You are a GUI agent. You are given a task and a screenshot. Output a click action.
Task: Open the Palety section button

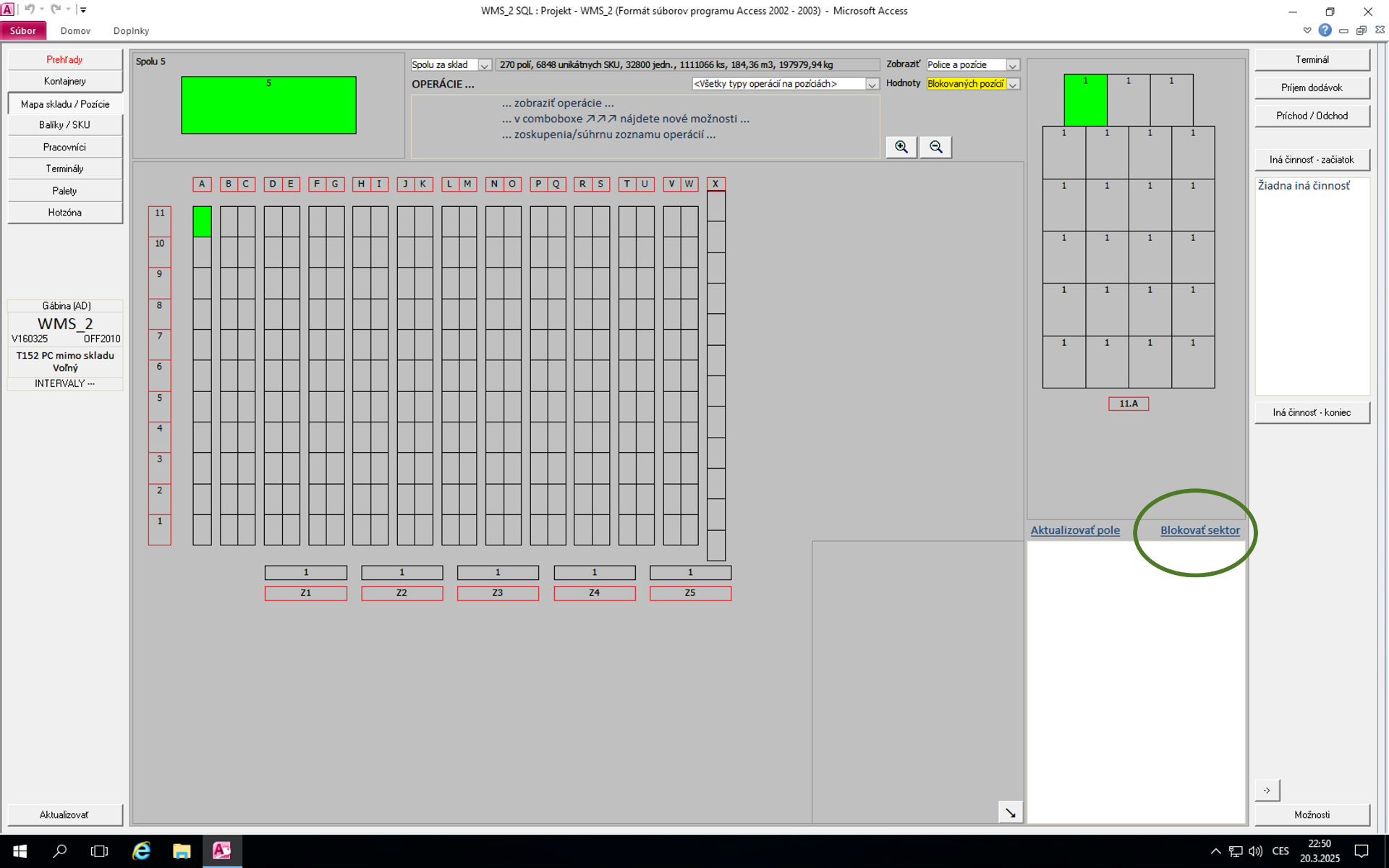pyautogui.click(x=64, y=191)
